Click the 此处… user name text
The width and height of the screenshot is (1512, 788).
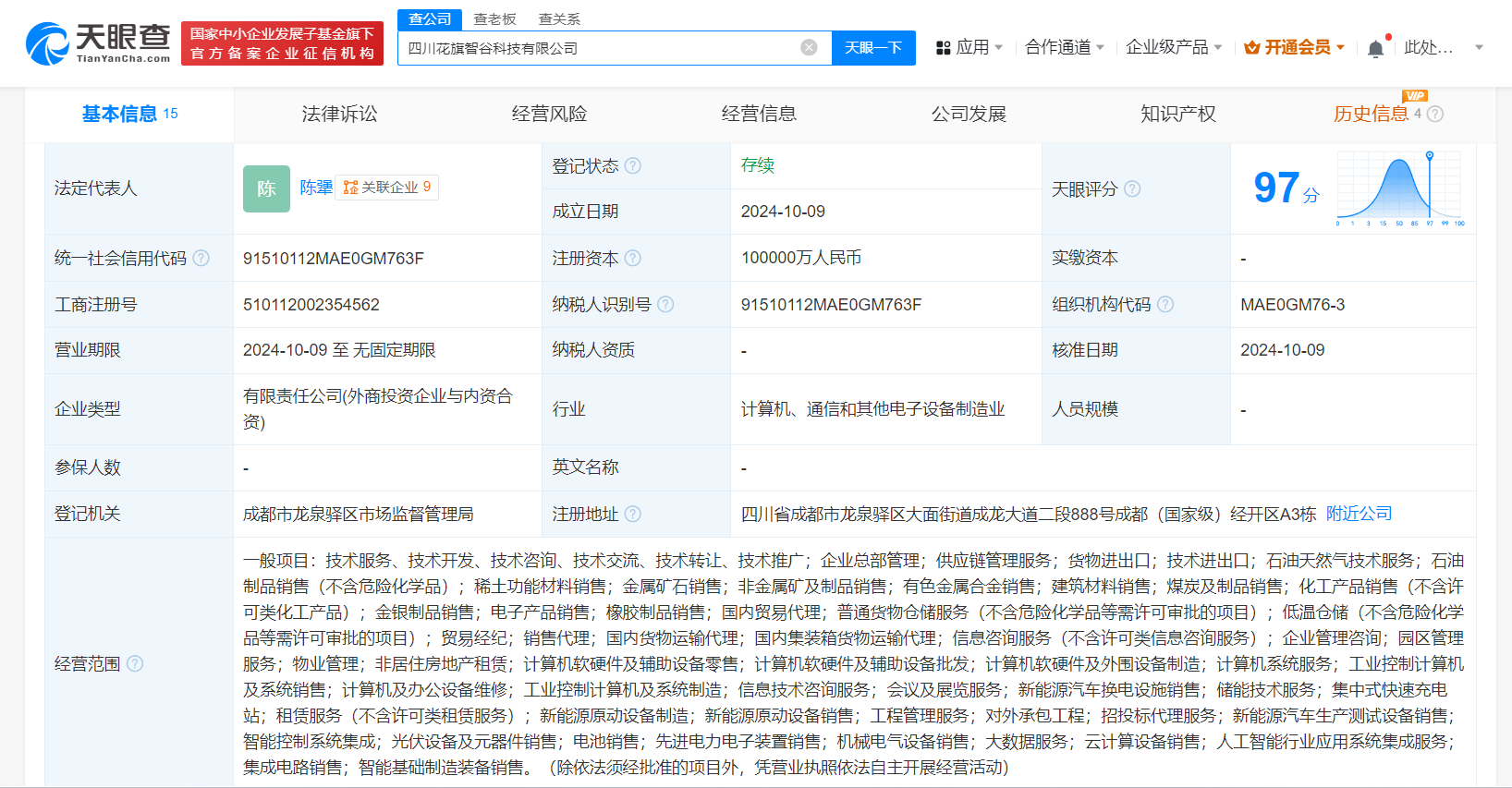[x=1428, y=47]
